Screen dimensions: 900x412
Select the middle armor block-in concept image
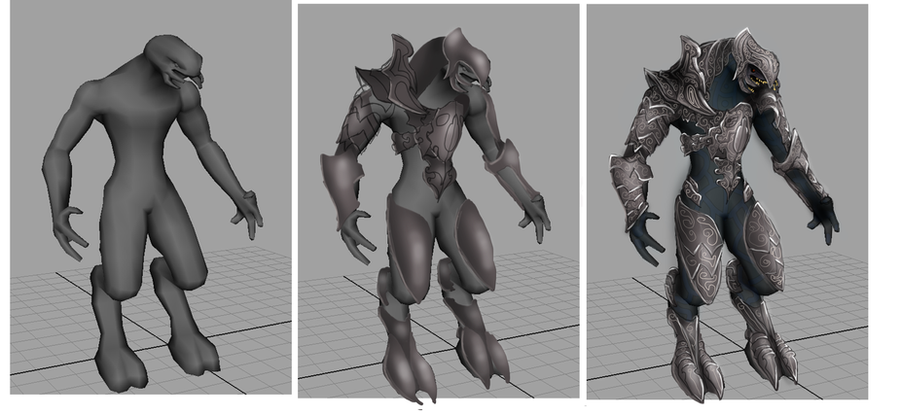point(439,201)
